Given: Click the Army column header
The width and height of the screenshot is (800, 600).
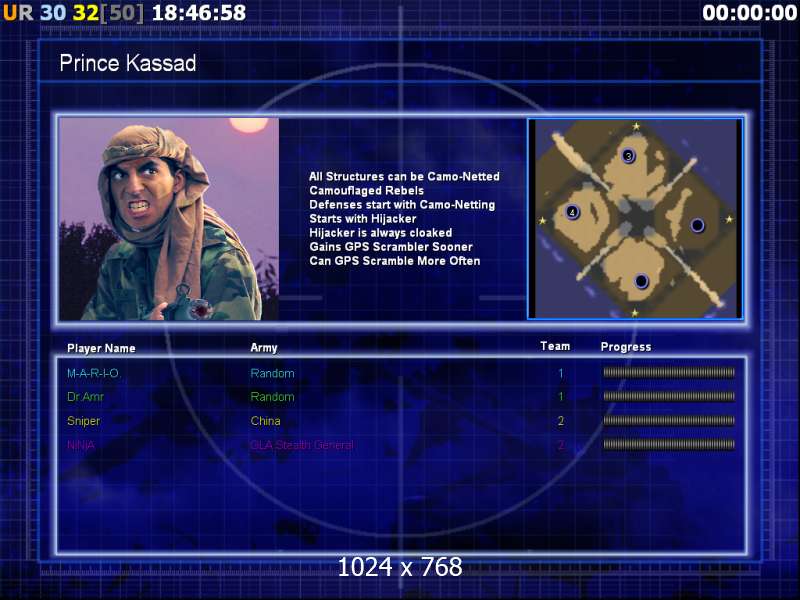Looking at the screenshot, I should [x=264, y=348].
